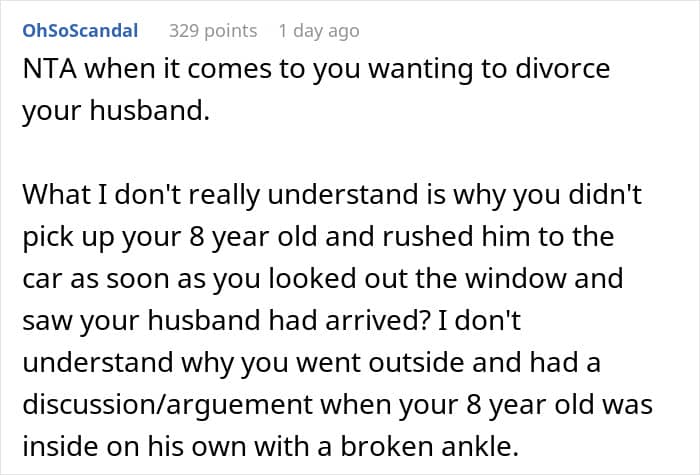
Task: Click the 329 points score
Action: (213, 31)
